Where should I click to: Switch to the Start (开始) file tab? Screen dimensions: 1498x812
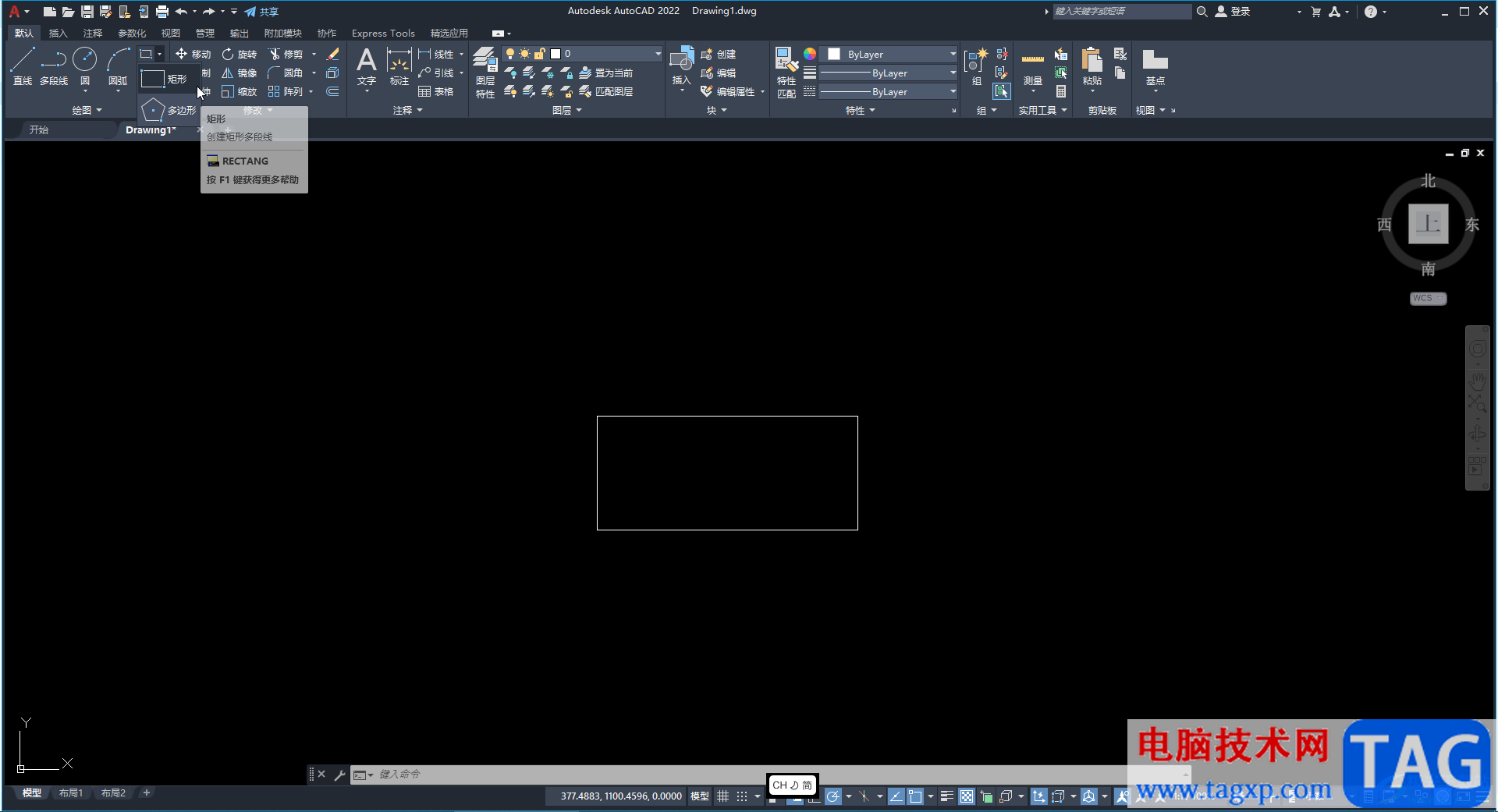coord(39,129)
